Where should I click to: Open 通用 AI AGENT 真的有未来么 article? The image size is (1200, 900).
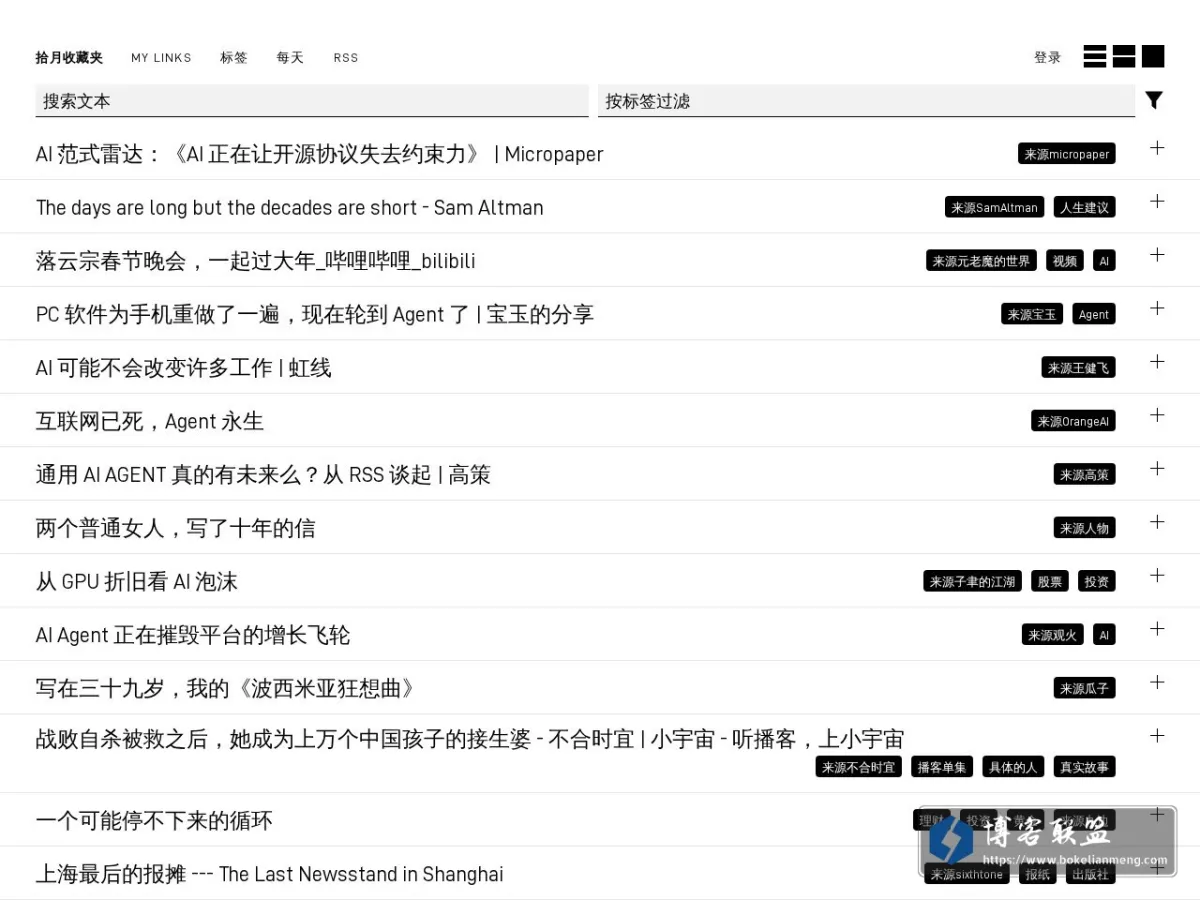(x=264, y=475)
